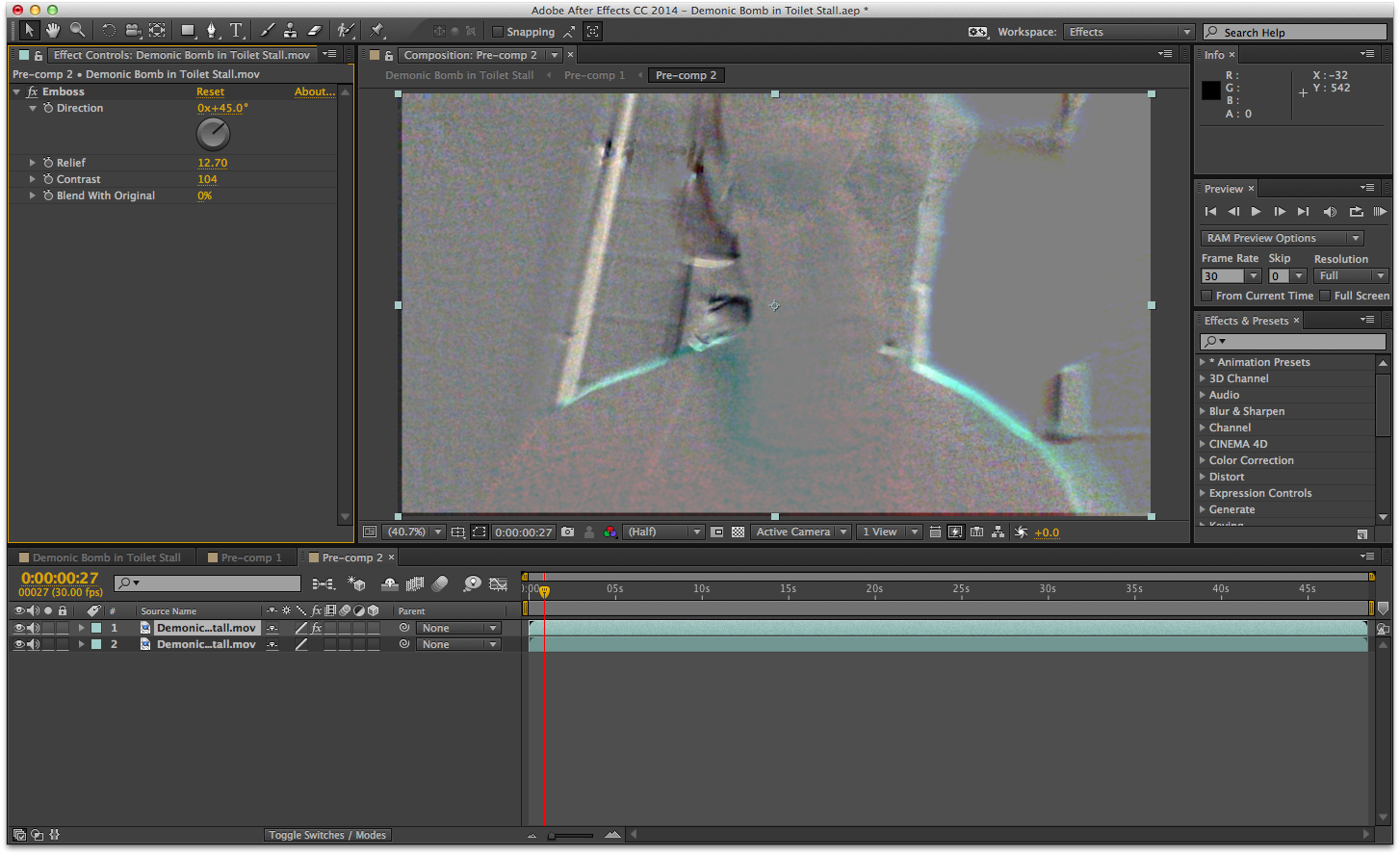Select the Horizontal Type tool
The height and width of the screenshot is (855, 1400).
(x=236, y=31)
